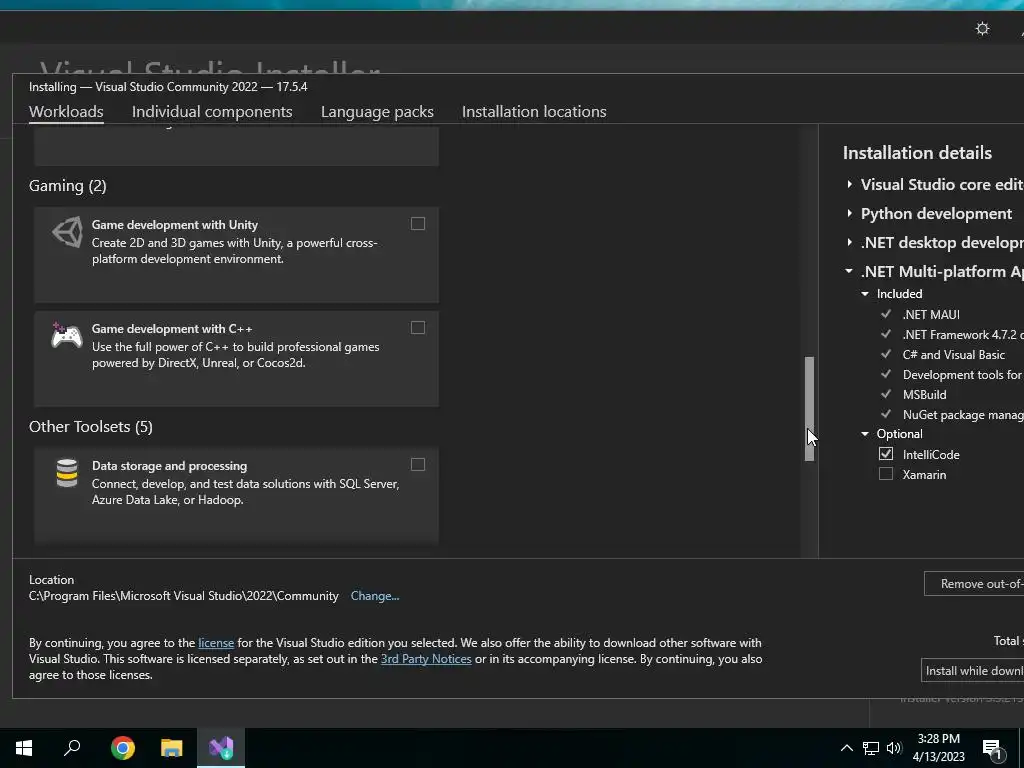Check the Xamarin optional component
This screenshot has width=1024, height=768.
tap(886, 474)
